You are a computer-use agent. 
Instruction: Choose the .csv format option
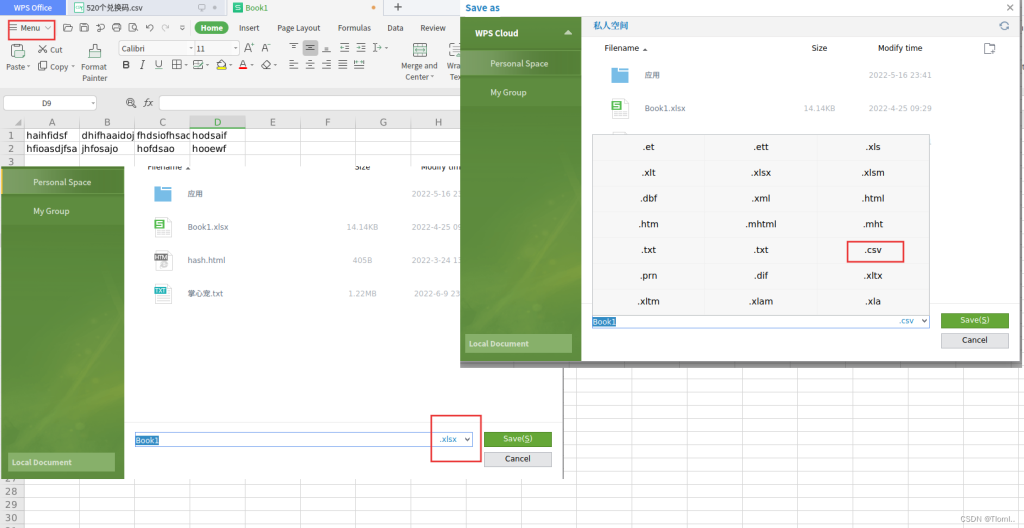874,252
